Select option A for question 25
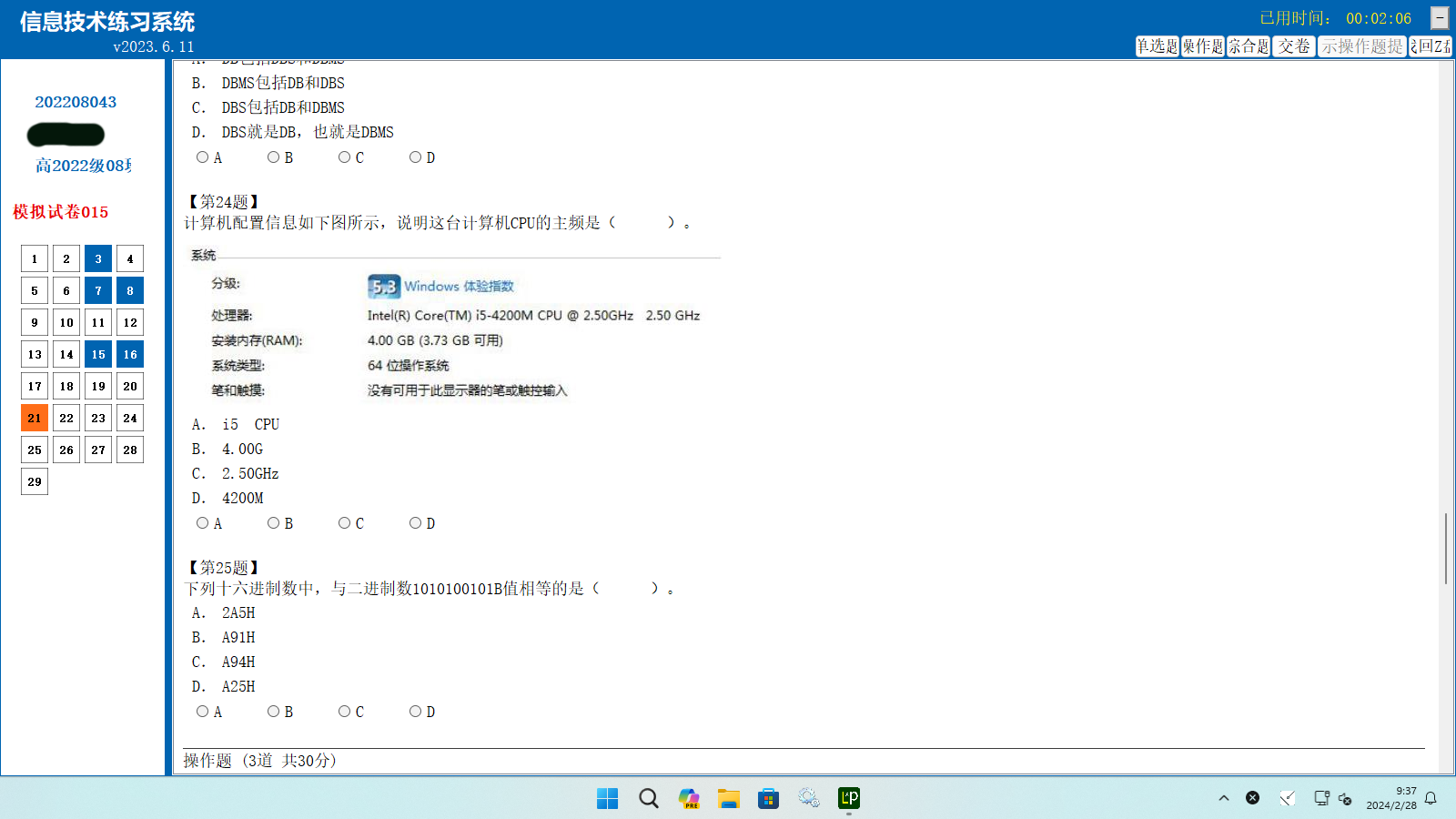Viewport: 1456px width, 819px height. 203,712
